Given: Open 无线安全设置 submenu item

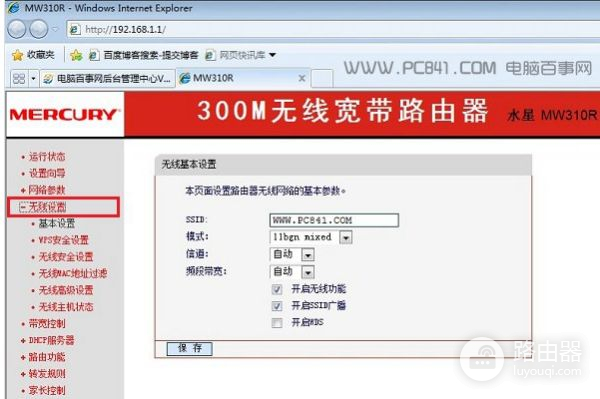Looking at the screenshot, I should point(66,257).
